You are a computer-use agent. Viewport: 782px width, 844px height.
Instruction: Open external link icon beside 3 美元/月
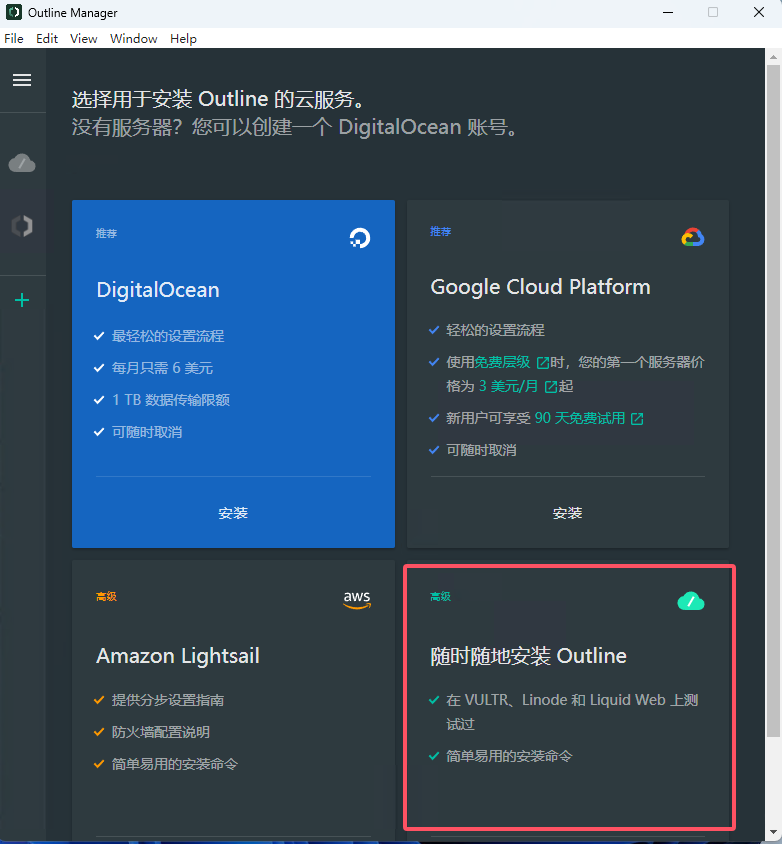(551, 386)
